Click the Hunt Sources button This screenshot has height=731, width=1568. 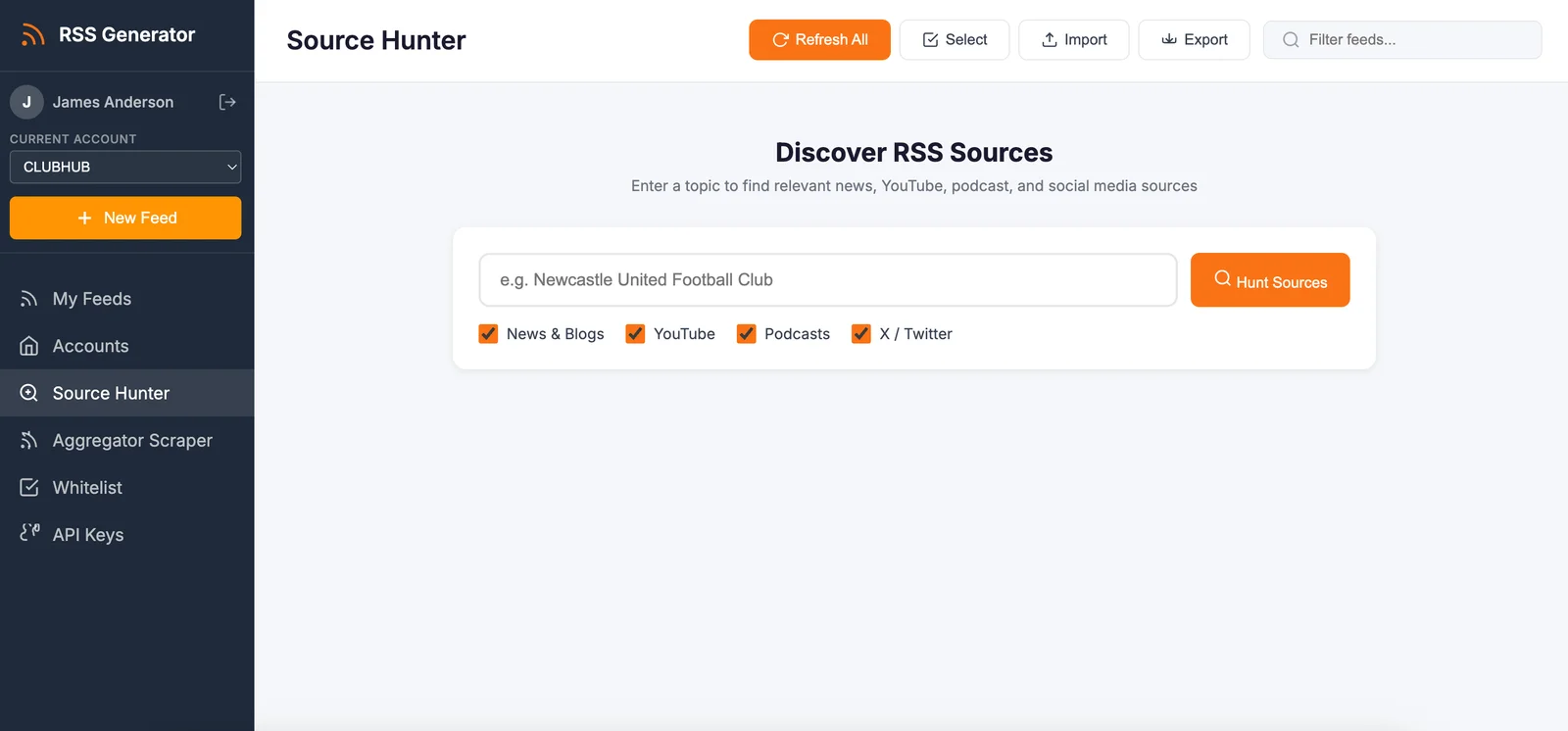click(1269, 280)
